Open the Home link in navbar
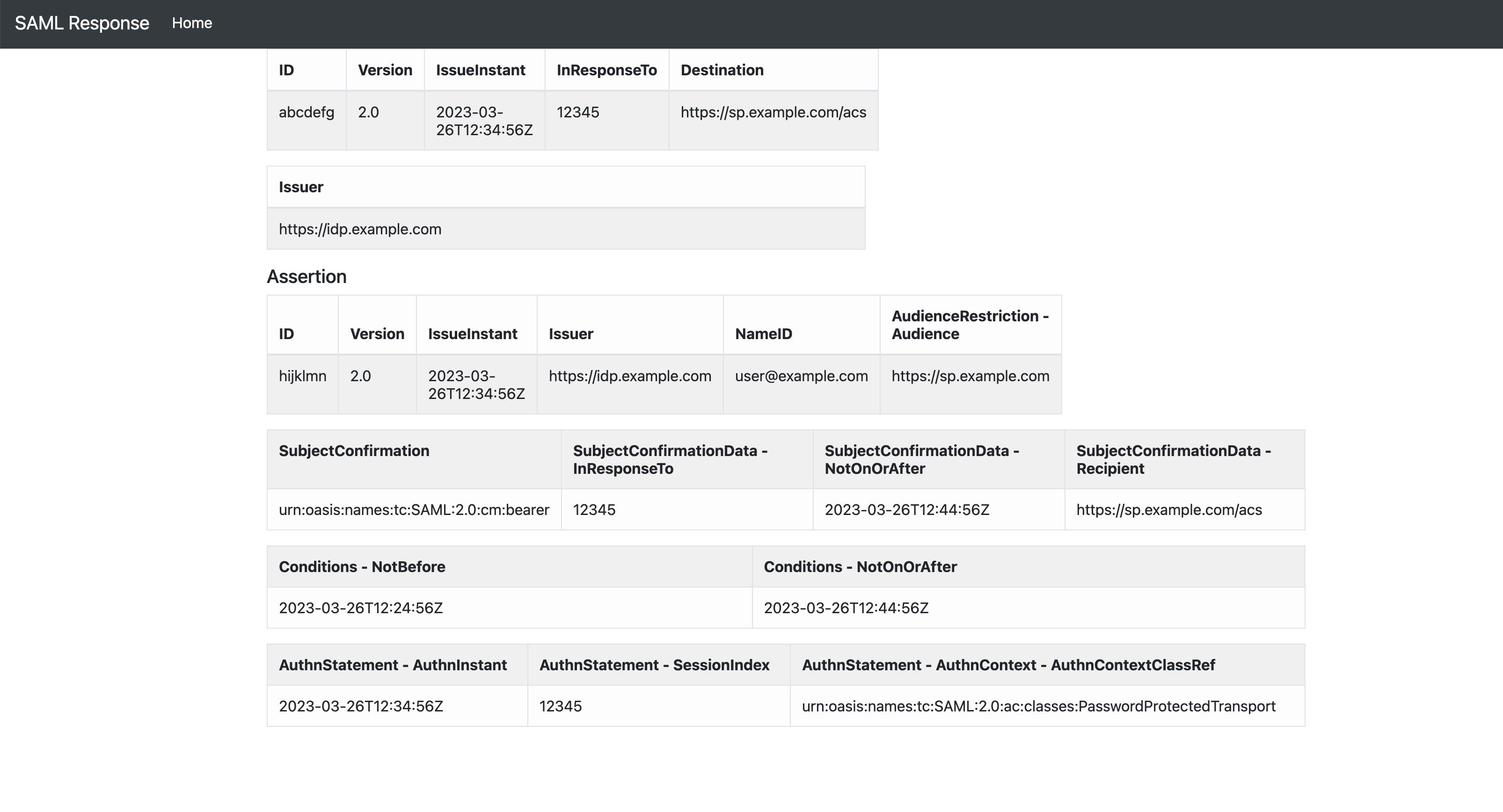Image resolution: width=1503 pixels, height=812 pixels. click(192, 23)
